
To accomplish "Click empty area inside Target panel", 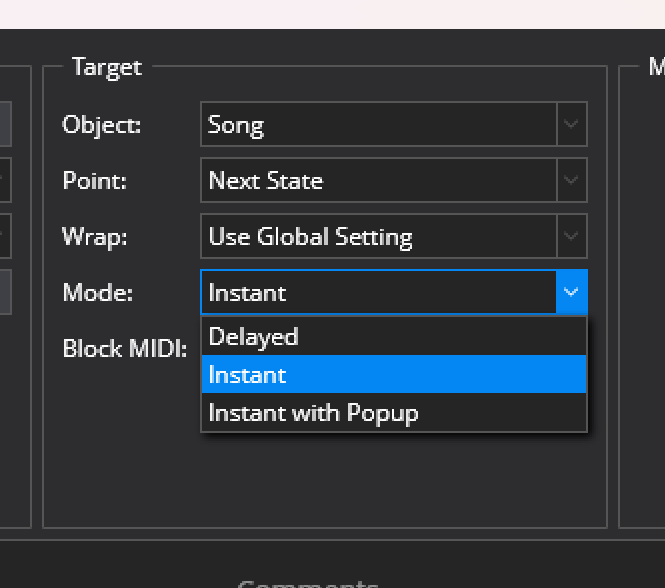I will (x=324, y=479).
